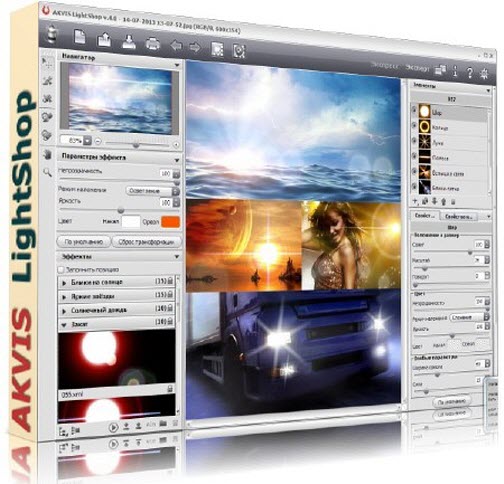Image resolution: width=504 pixels, height=484 pixels.
Task: Select the hand pan tool in left toolbar
Action: 48,154
